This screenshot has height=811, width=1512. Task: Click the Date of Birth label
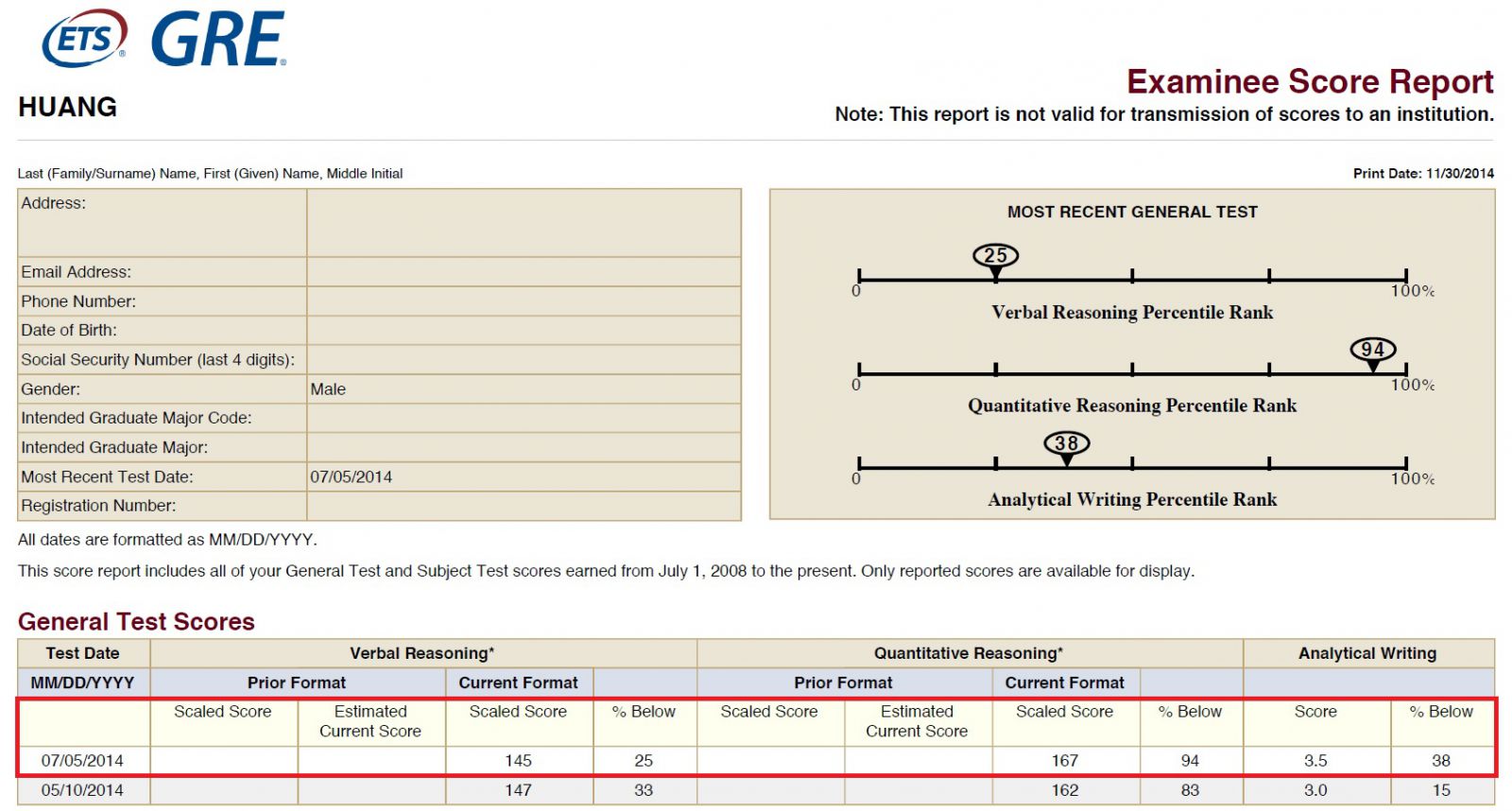(69, 330)
